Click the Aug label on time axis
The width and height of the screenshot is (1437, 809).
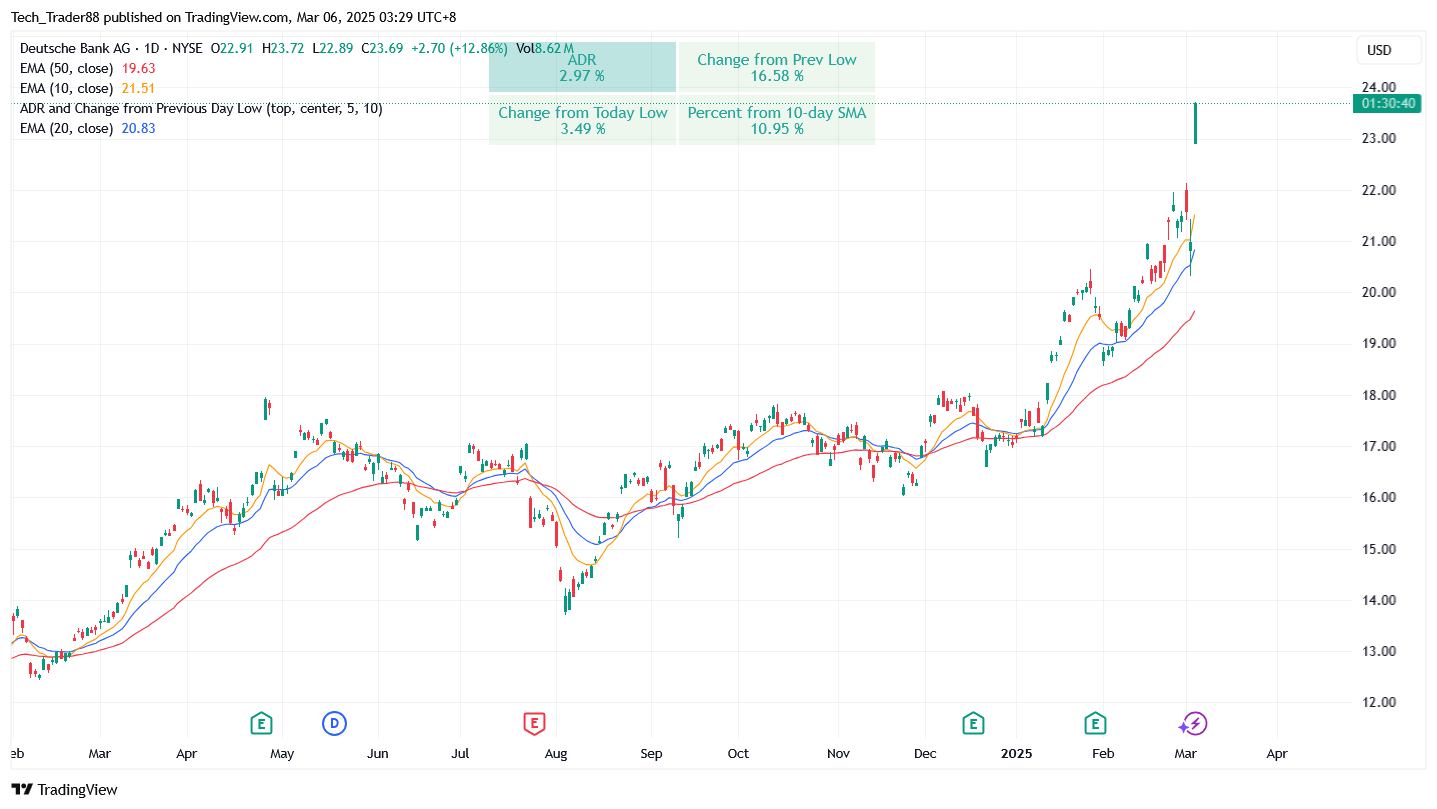[x=556, y=753]
